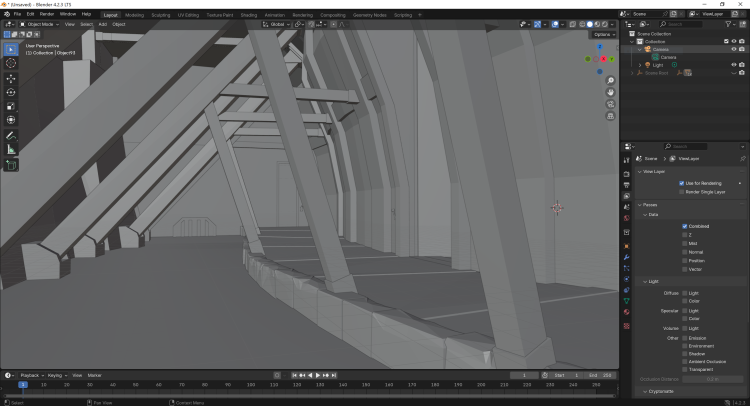Pick the Rotate tool
This screenshot has height=406, width=750.
(x=11, y=92)
